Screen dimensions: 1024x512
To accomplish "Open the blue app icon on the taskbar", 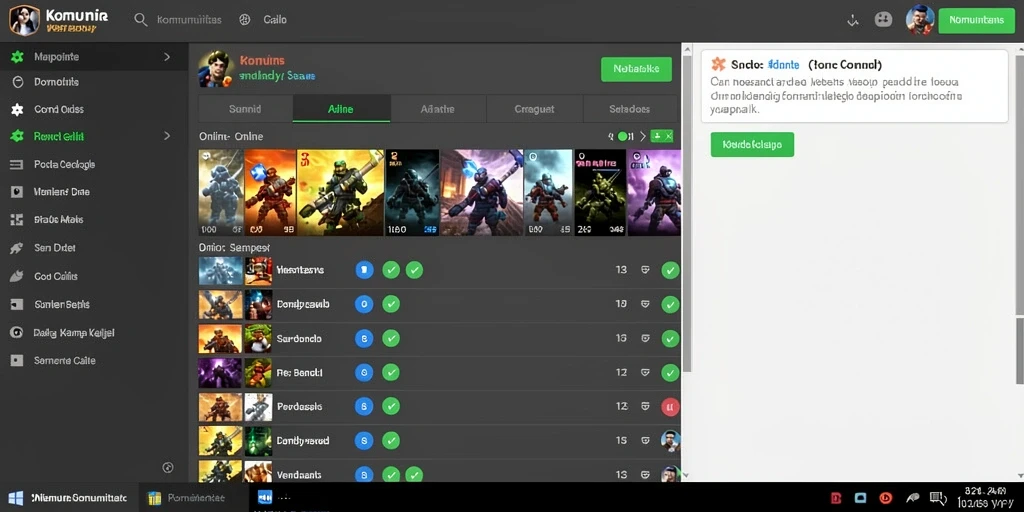I will [264, 498].
